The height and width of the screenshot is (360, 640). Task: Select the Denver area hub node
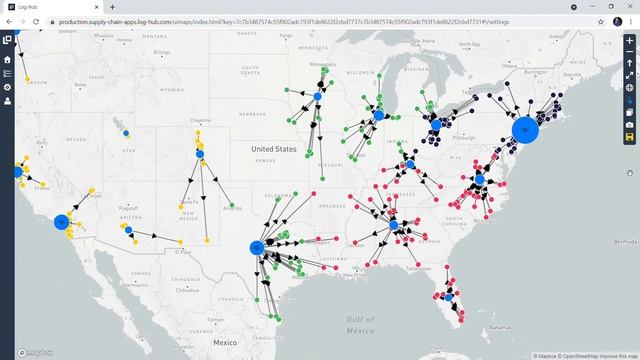tap(200, 154)
